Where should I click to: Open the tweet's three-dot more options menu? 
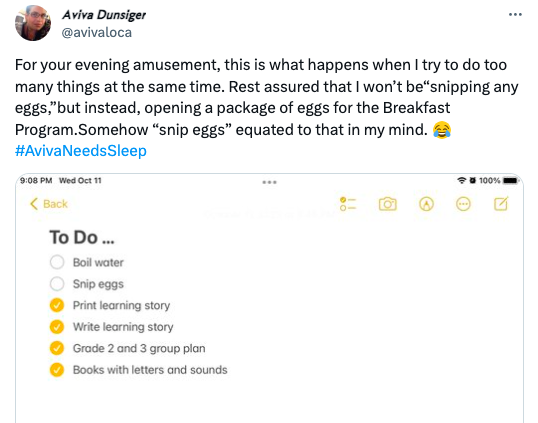click(515, 14)
